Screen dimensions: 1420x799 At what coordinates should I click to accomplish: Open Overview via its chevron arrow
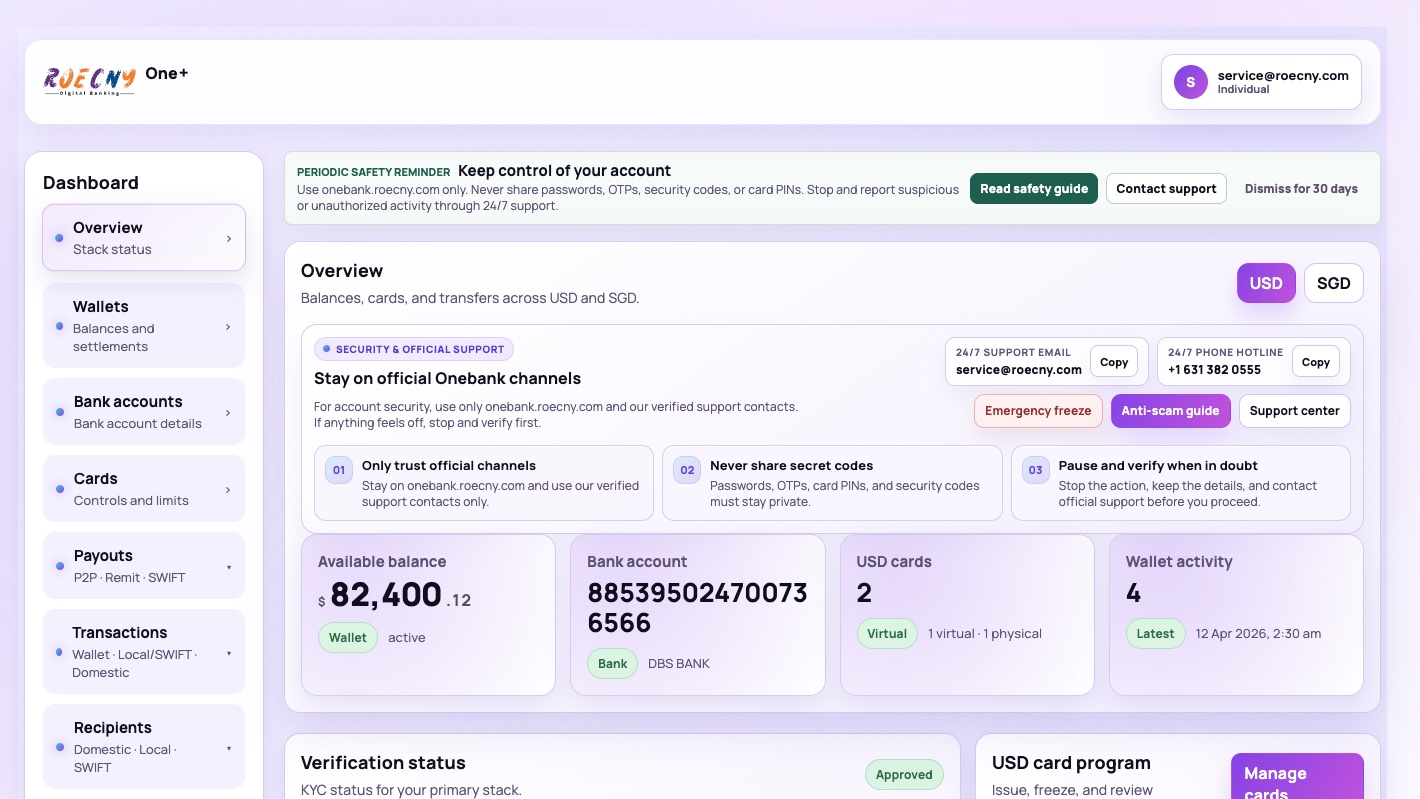tap(229, 239)
